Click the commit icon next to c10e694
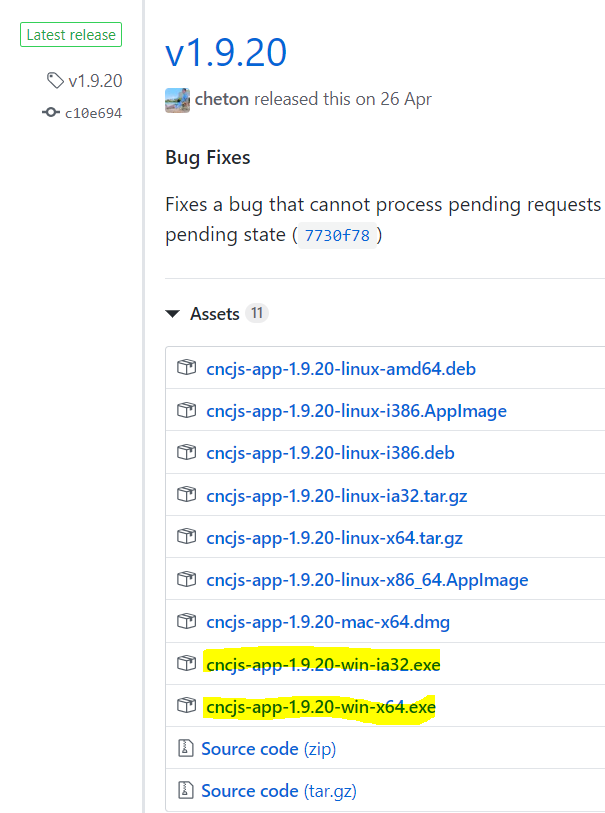Screen dimensions: 605x813 coord(51,112)
